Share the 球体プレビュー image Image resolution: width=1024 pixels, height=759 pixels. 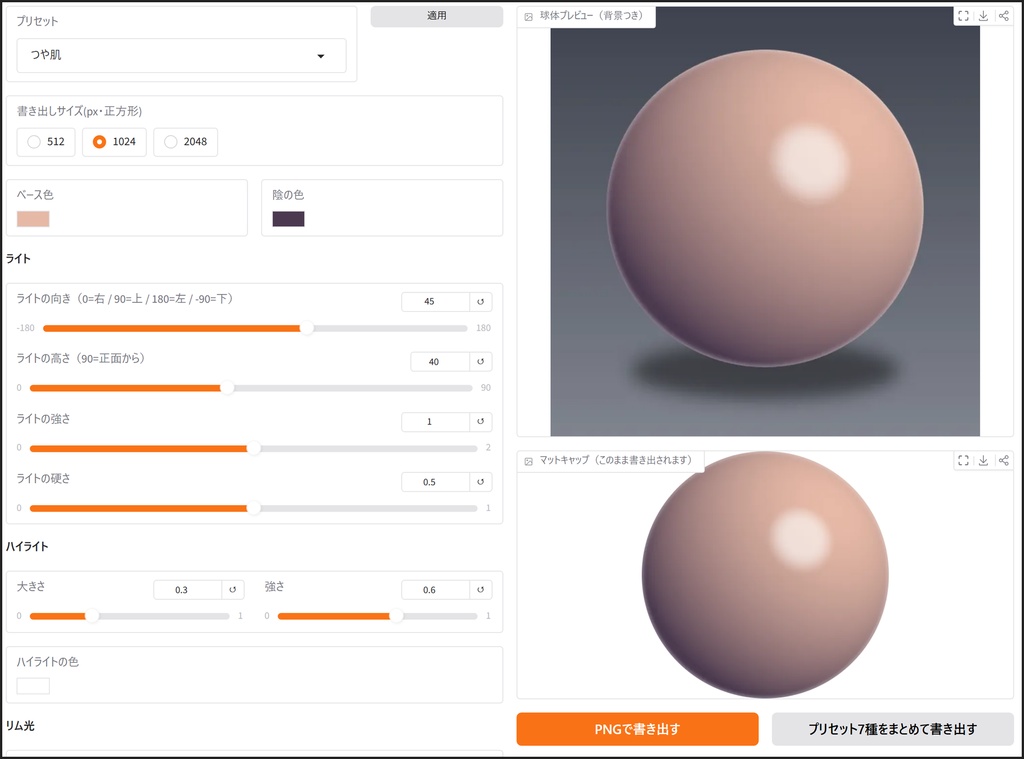click(1004, 16)
